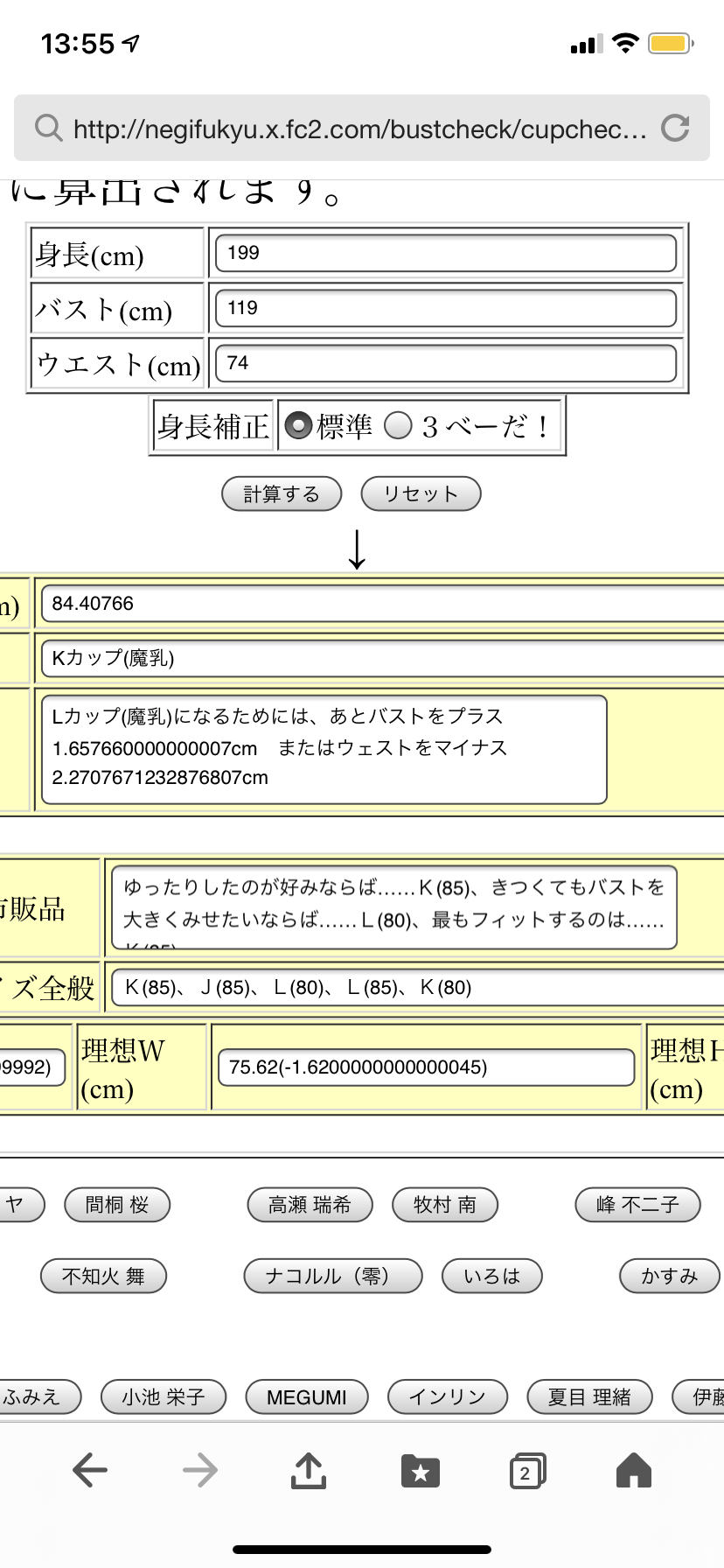Click the Kカップ(魔乳) result field
This screenshot has height=1568, width=724.
click(383, 658)
